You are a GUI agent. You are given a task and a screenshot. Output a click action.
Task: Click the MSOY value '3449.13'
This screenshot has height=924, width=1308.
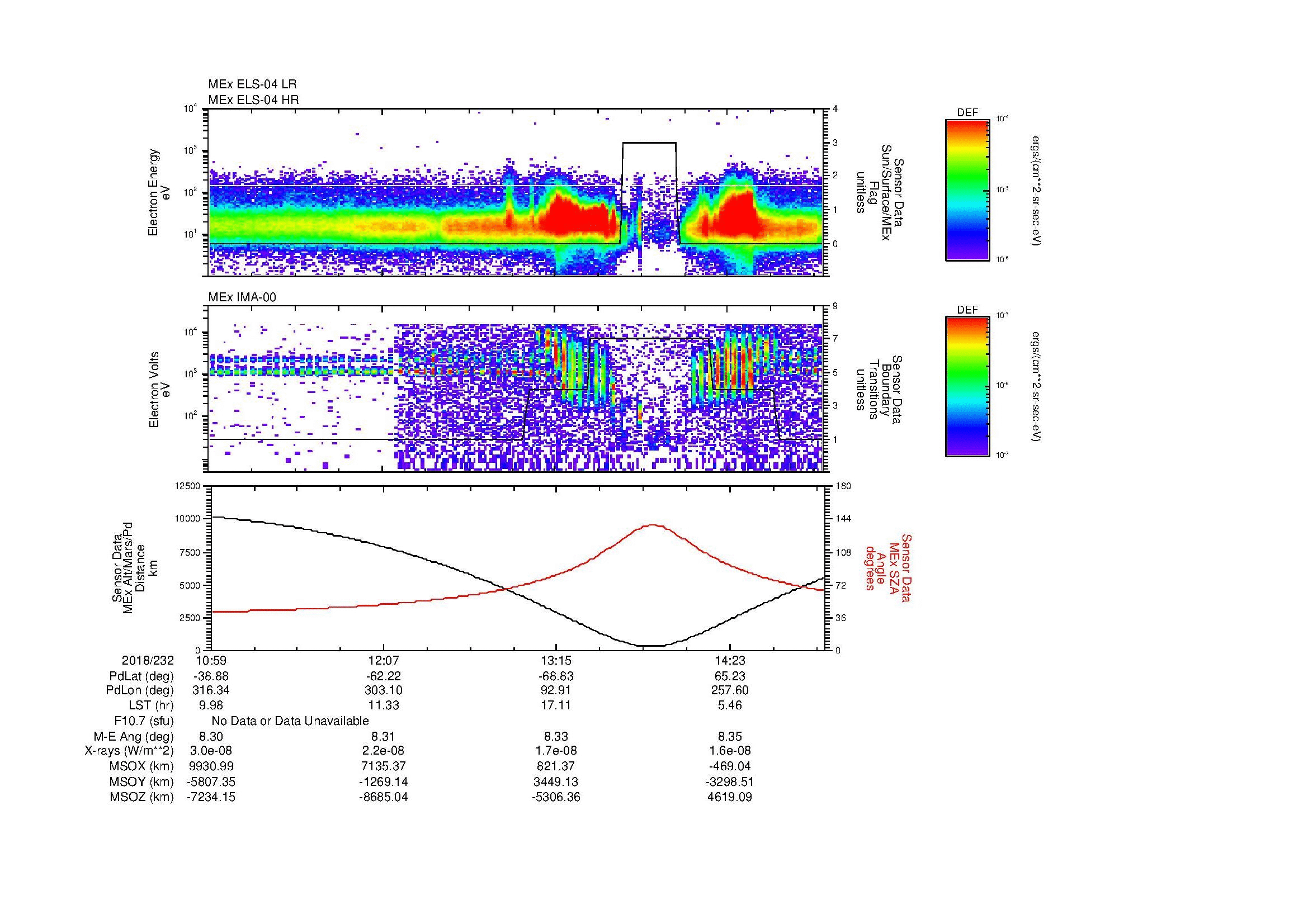(556, 781)
